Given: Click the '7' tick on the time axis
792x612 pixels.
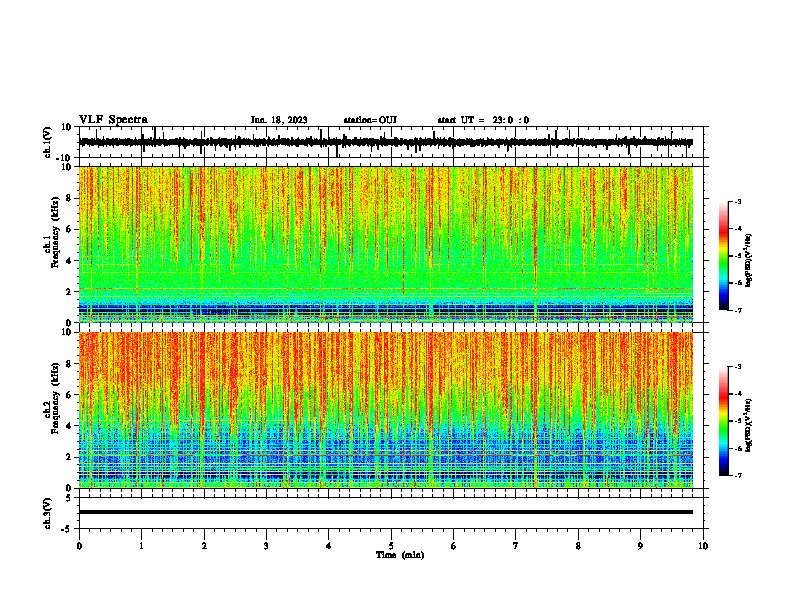Looking at the screenshot, I should [x=516, y=546].
